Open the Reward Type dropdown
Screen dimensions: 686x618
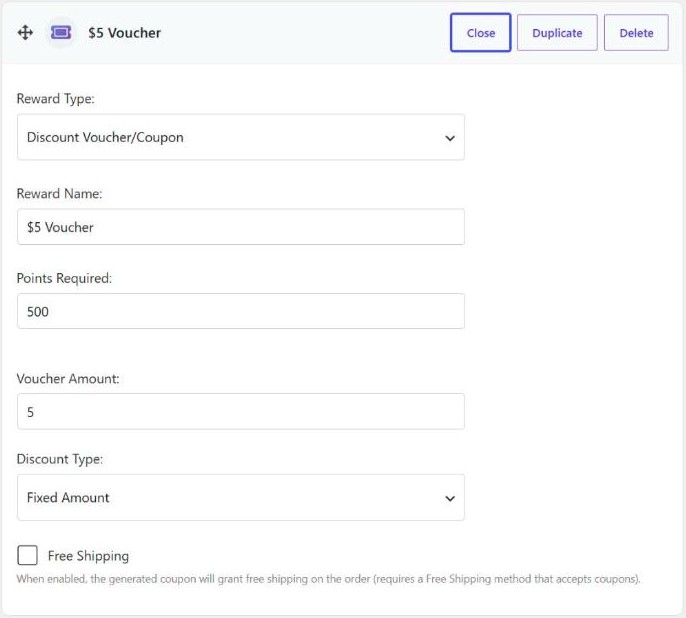tap(241, 137)
